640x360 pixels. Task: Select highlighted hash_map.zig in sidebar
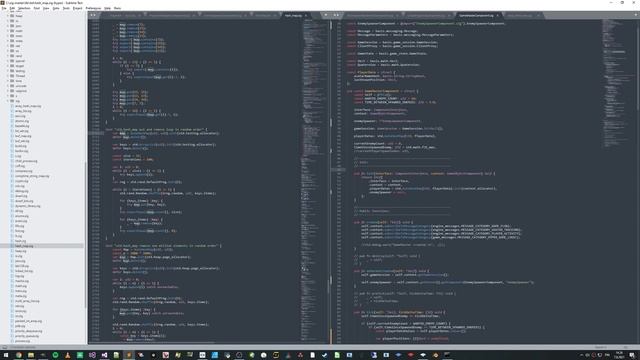tap(42, 246)
